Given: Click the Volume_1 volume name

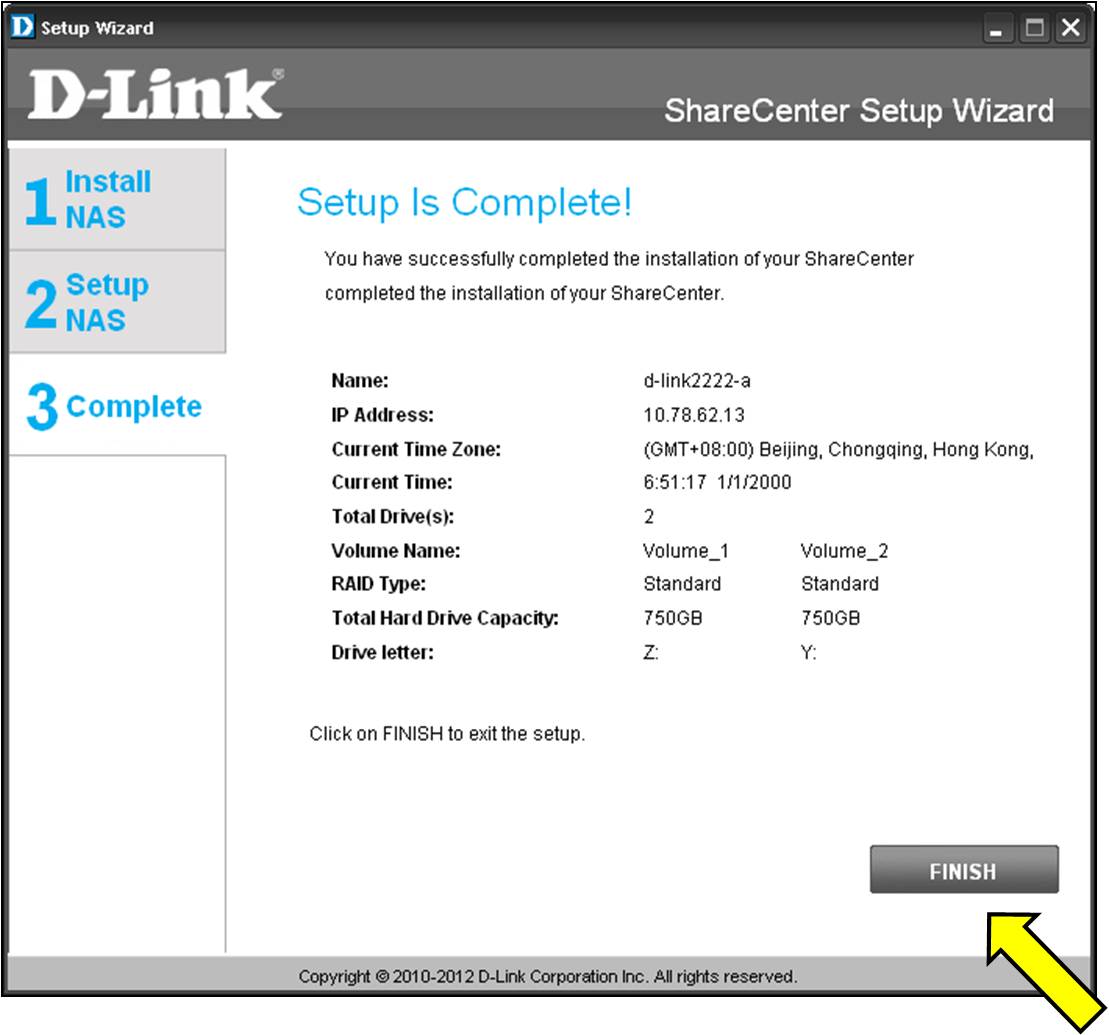Looking at the screenshot, I should (685, 550).
